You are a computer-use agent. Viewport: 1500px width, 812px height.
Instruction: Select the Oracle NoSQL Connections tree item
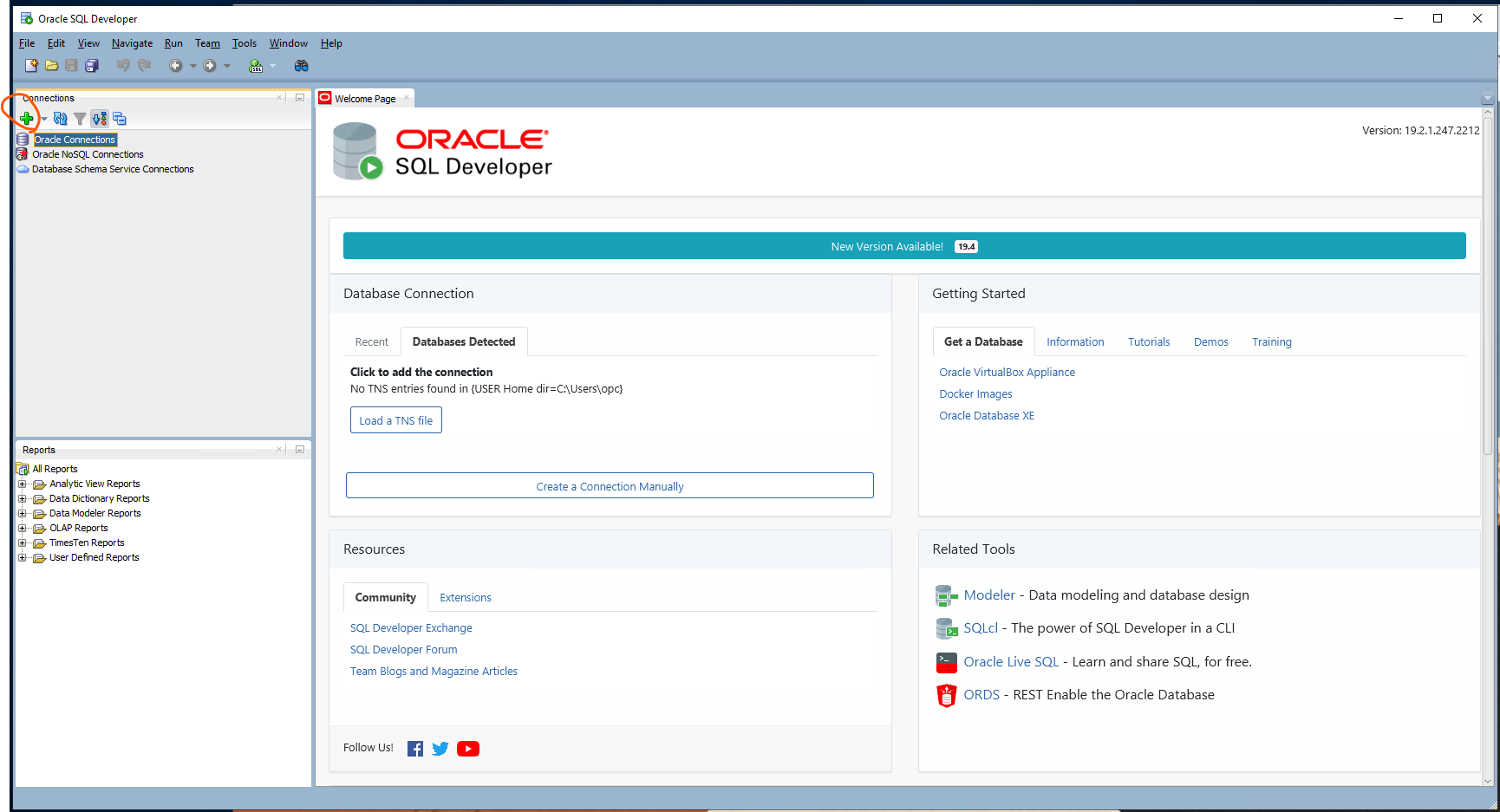point(88,153)
